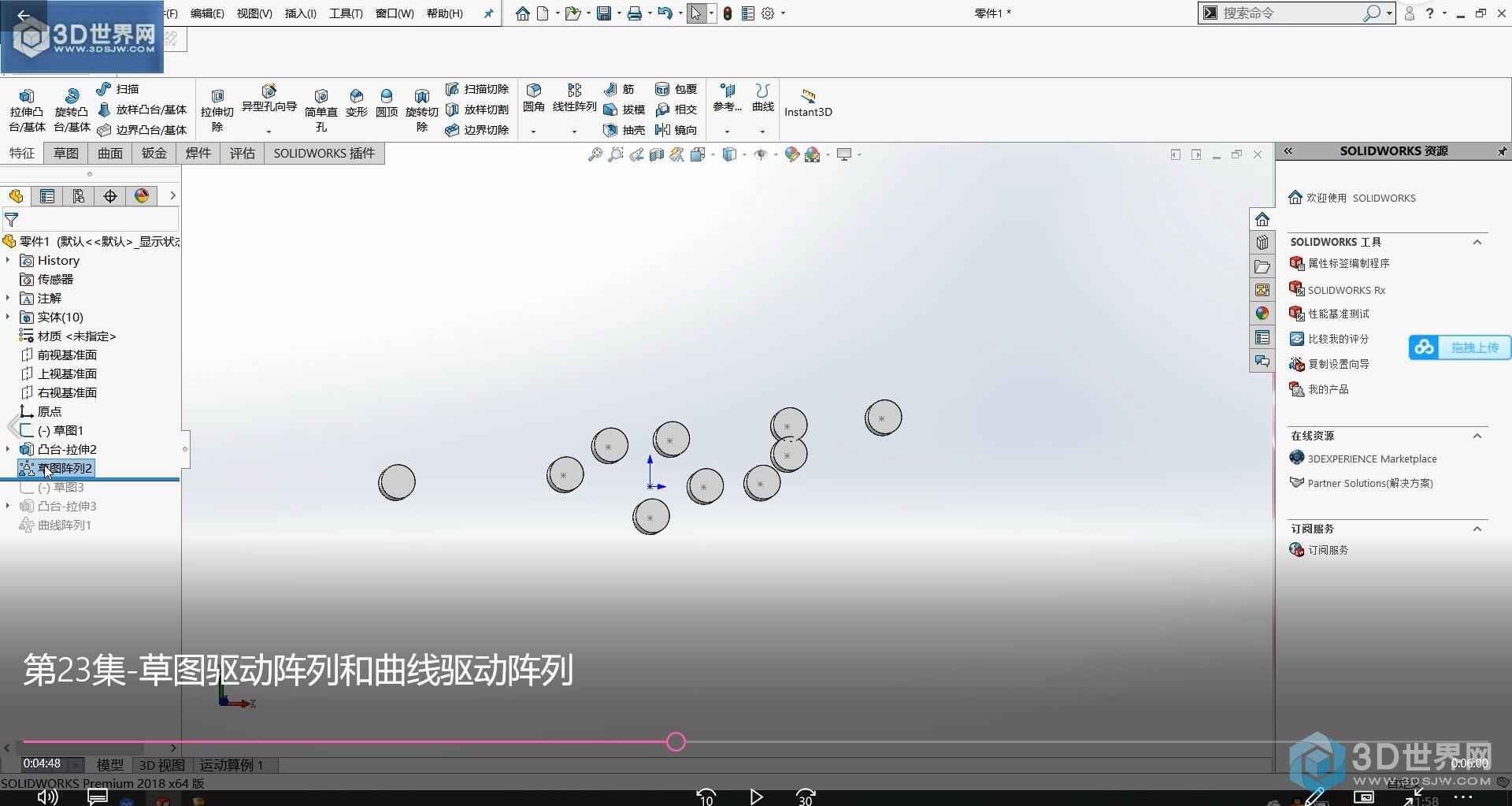Image resolution: width=1512 pixels, height=806 pixels.
Task: Expand the 实体(10) solid bodies node
Action: coord(8,317)
